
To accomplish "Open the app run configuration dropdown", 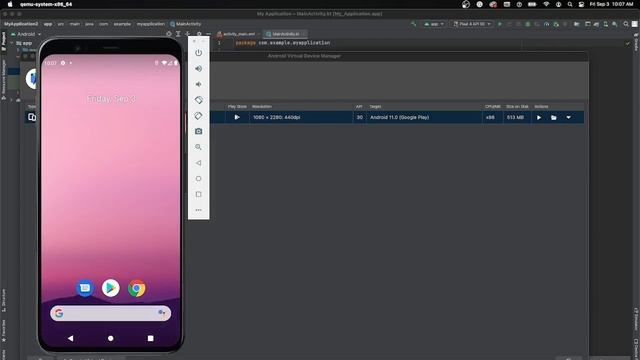I will pos(433,24).
